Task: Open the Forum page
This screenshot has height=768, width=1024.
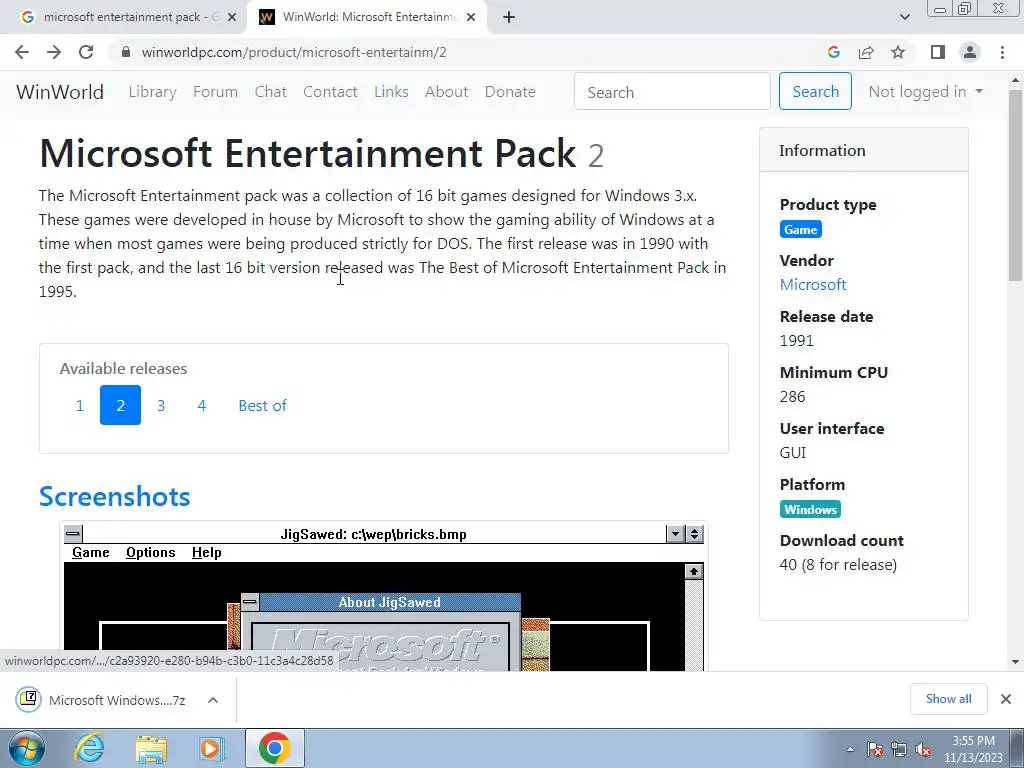Action: coord(216,92)
